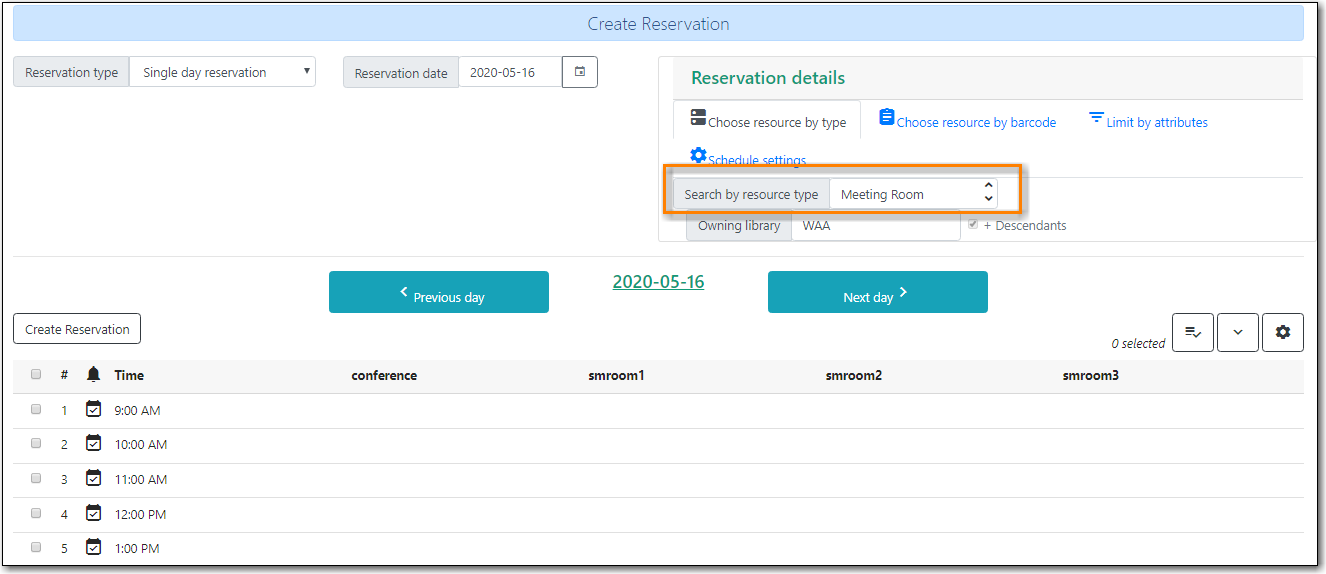This screenshot has height=574, width=1326.
Task: Click the calendar icon on 12:00 PM row
Action: [93, 512]
